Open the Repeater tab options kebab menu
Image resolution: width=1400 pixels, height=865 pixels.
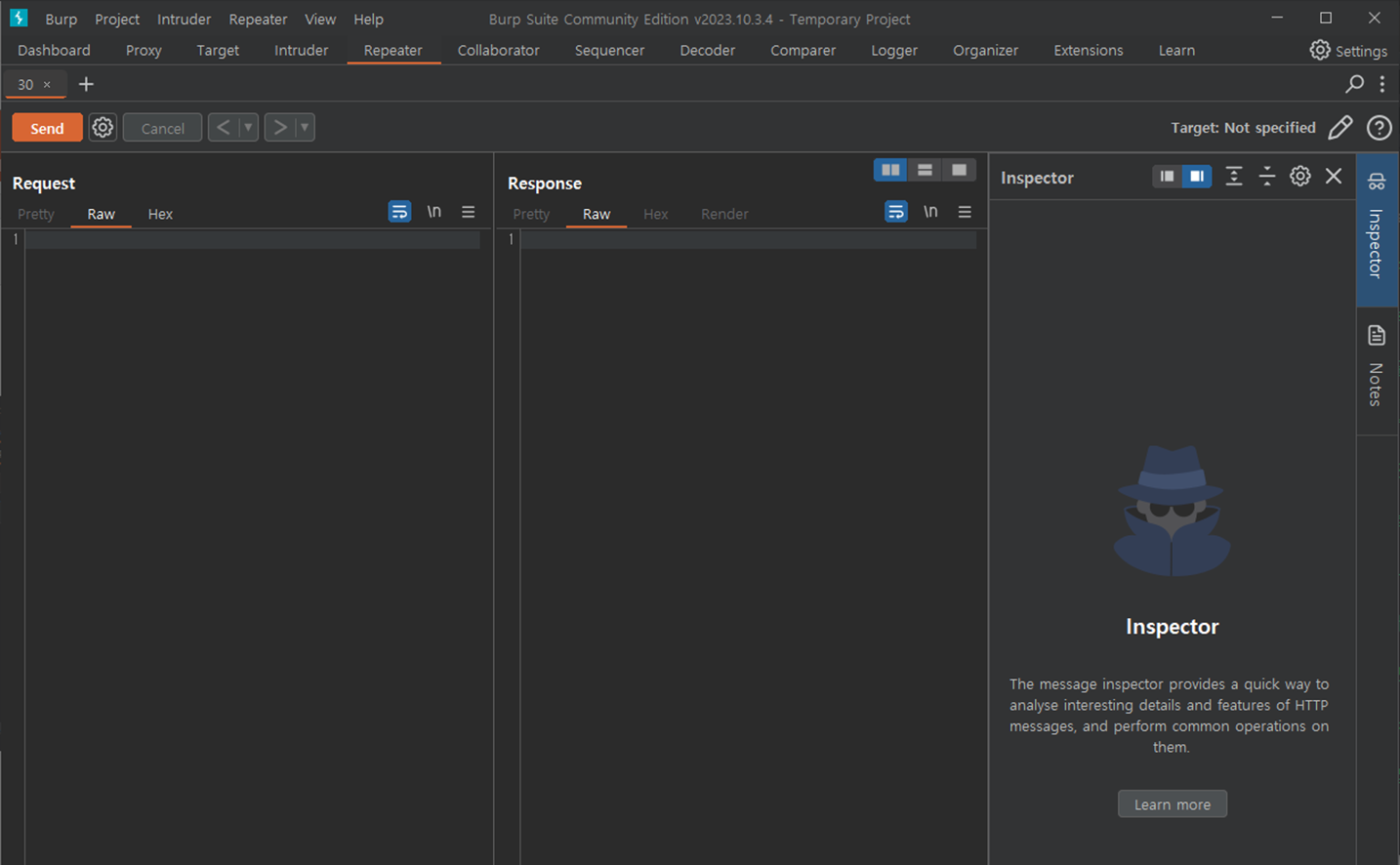pos(1381,84)
